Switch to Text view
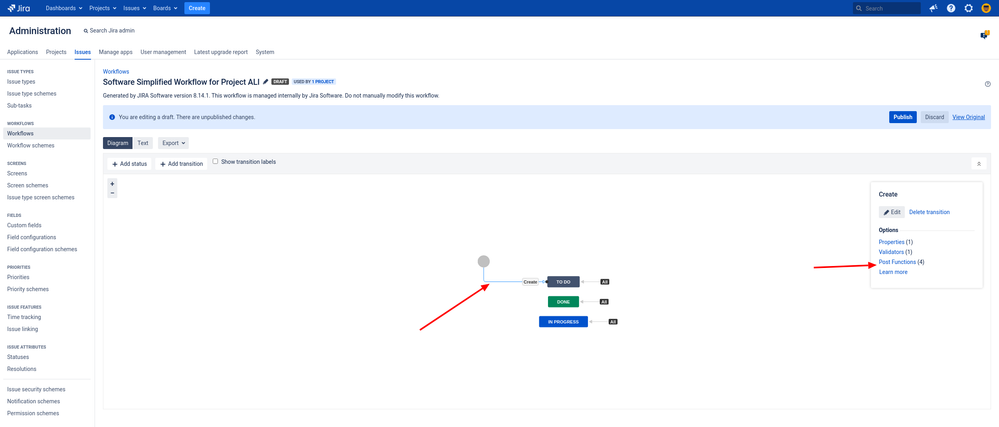 pyautogui.click(x=143, y=143)
